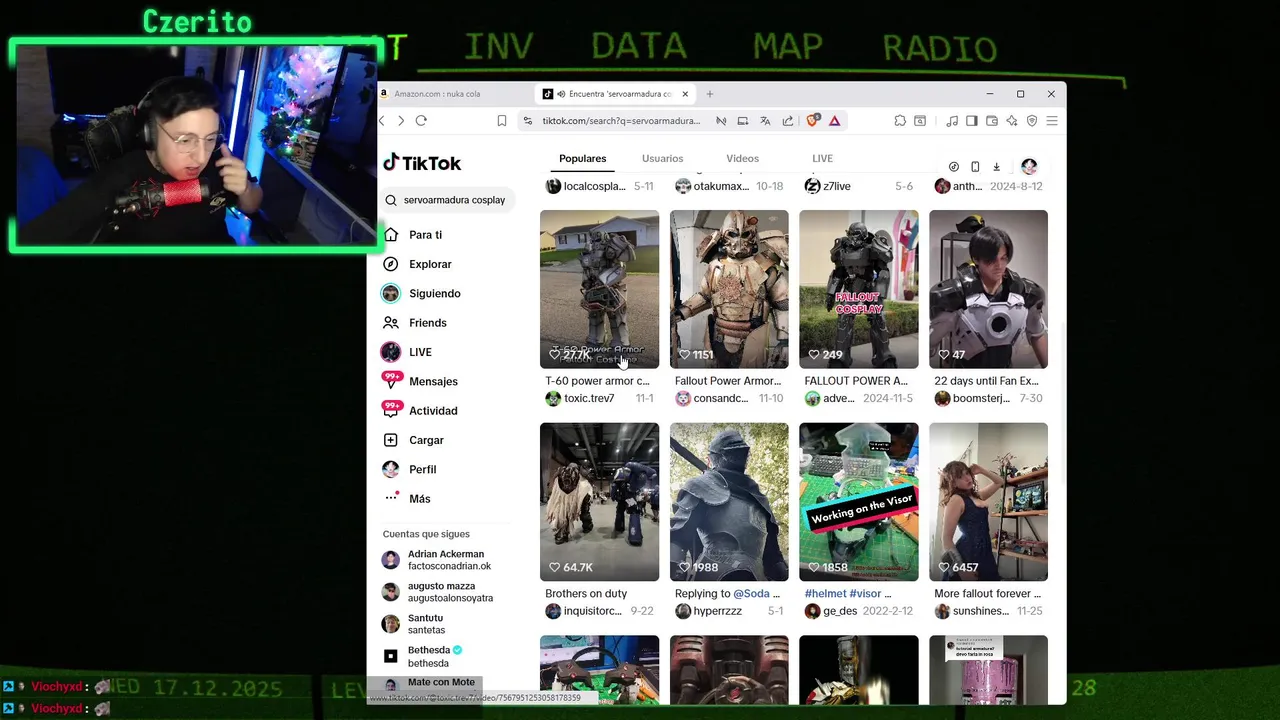1280x720 pixels.
Task: Open the VPN shield icon in toolbar
Action: point(1032,121)
